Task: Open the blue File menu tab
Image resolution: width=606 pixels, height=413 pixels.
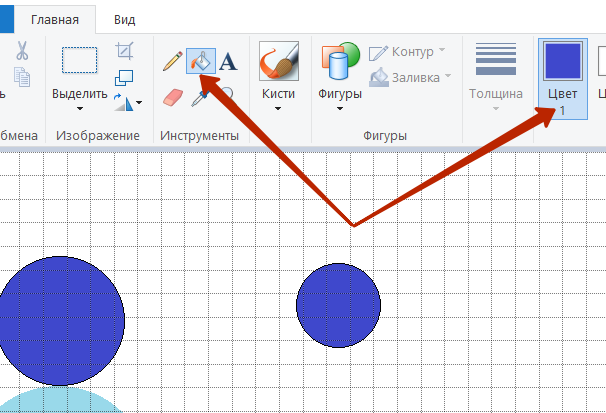Action: (7, 19)
